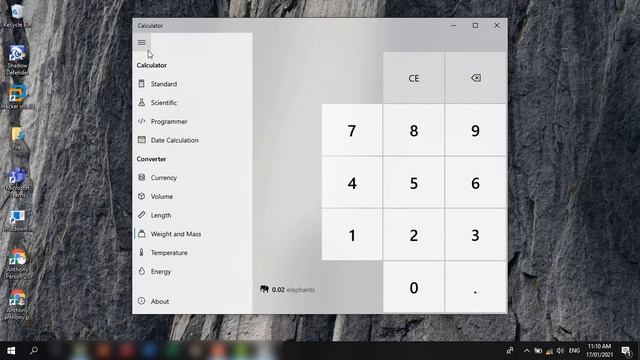Select Scientific calculator mode

[x=192, y=102]
